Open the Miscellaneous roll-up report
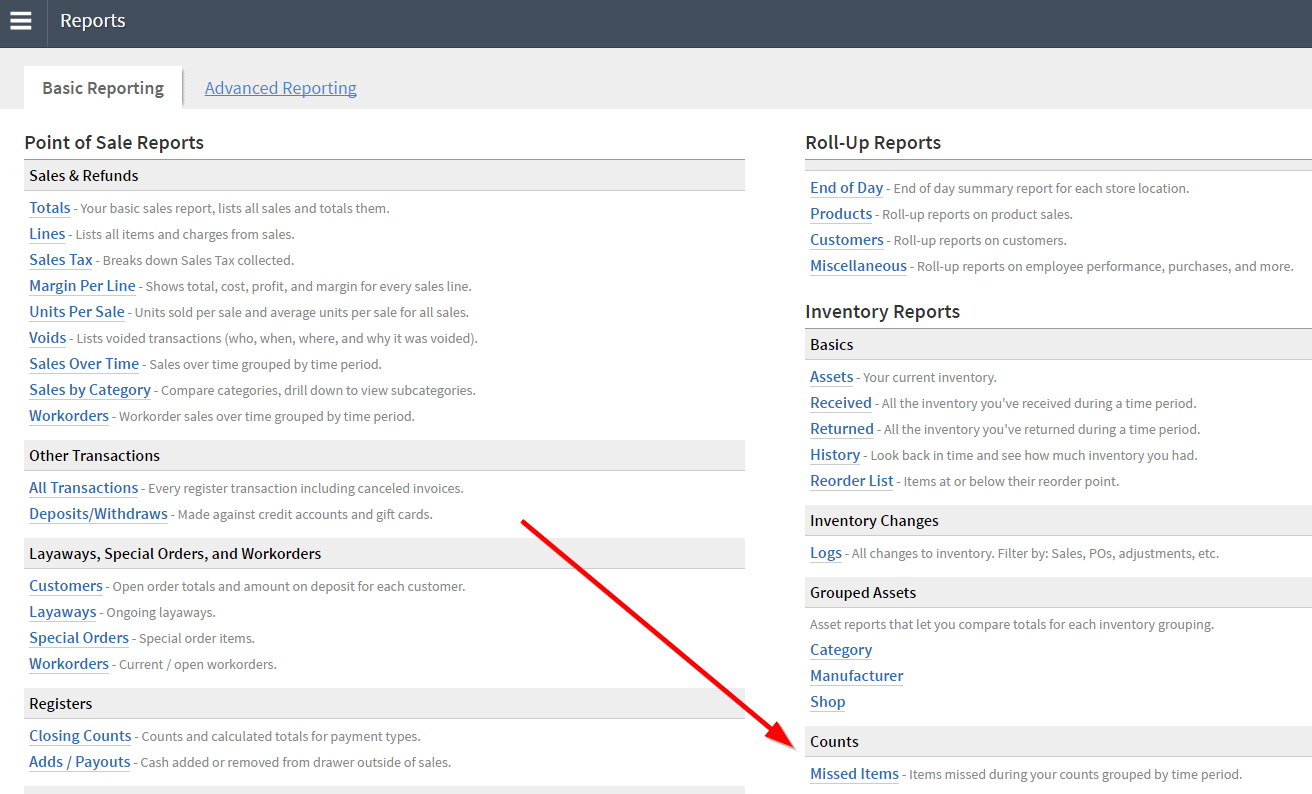The height and width of the screenshot is (794, 1312). (859, 266)
